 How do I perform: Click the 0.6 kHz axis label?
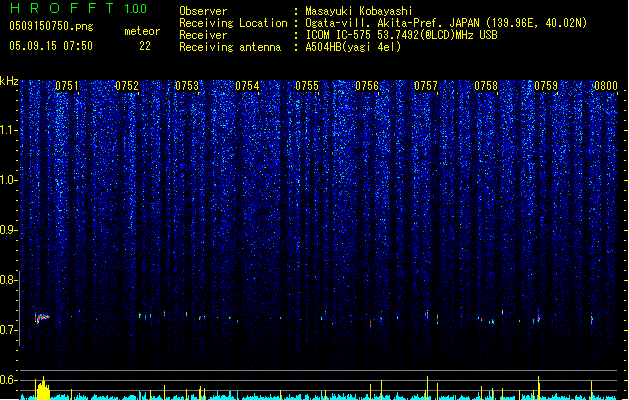pos(8,380)
